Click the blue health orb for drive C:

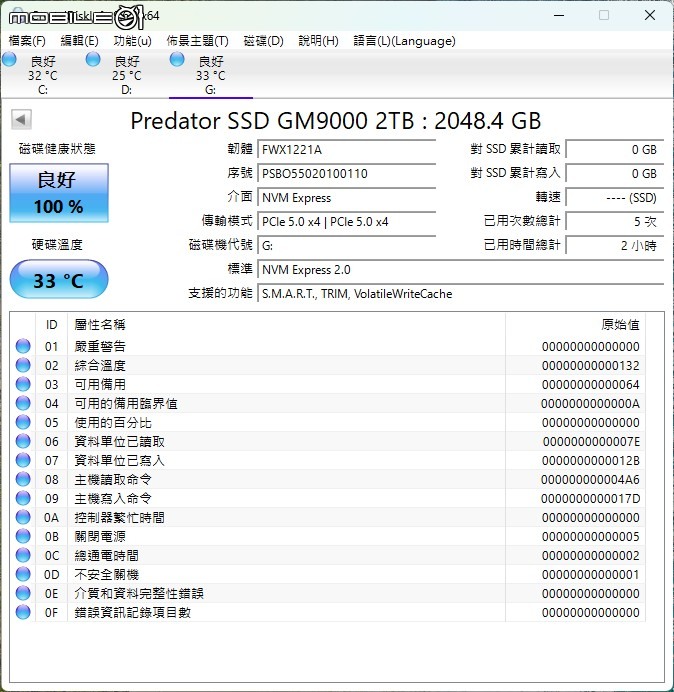point(9,60)
